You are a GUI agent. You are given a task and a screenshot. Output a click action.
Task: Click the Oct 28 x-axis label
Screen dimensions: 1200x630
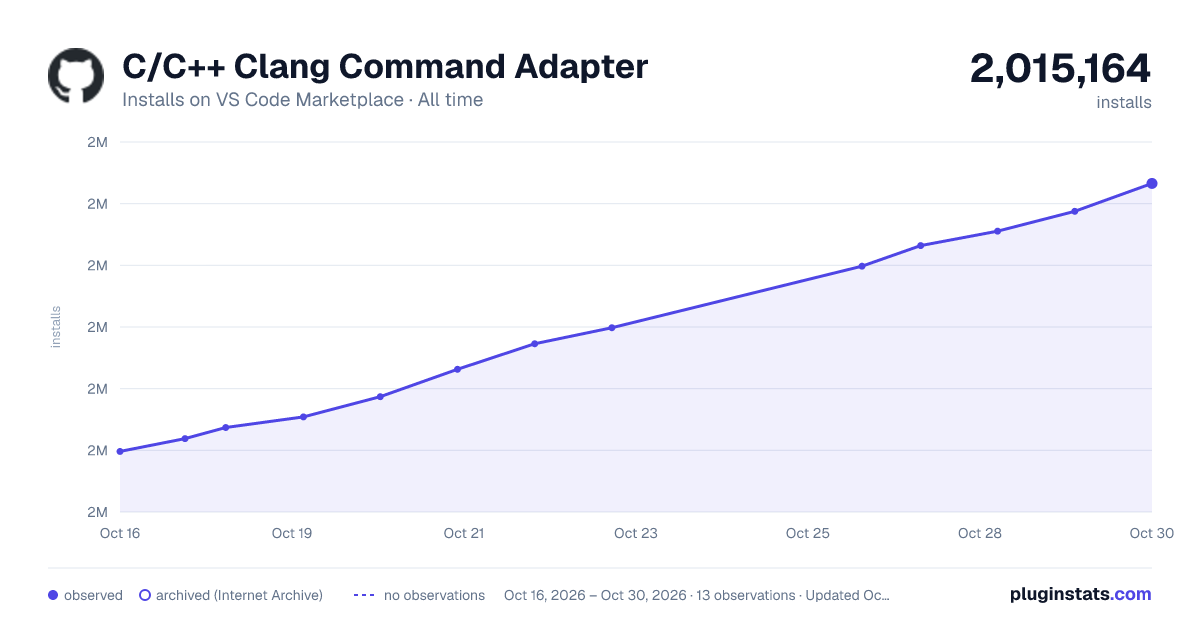980,533
